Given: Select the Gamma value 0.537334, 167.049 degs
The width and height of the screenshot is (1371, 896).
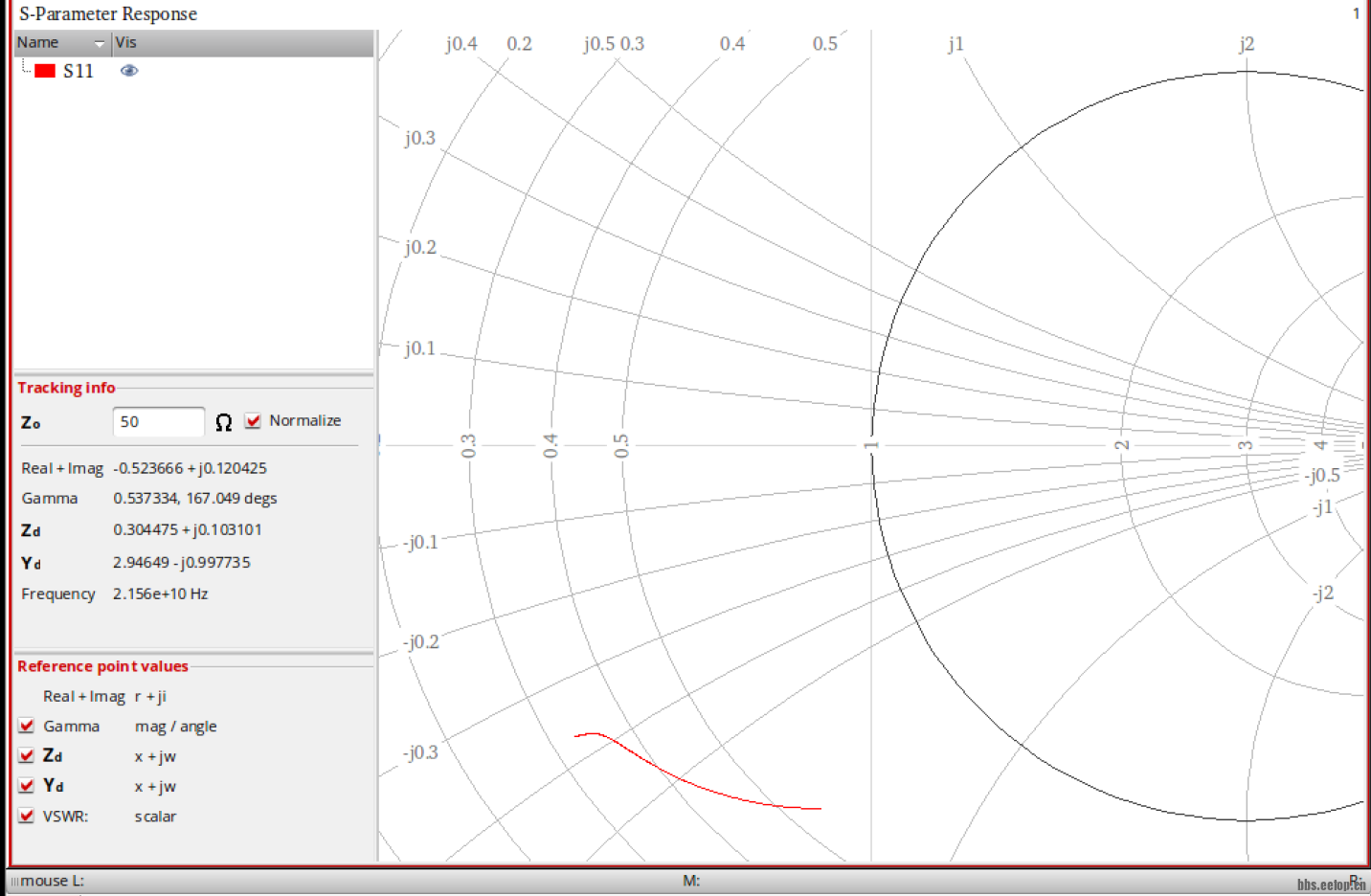Looking at the screenshot, I should [x=195, y=498].
